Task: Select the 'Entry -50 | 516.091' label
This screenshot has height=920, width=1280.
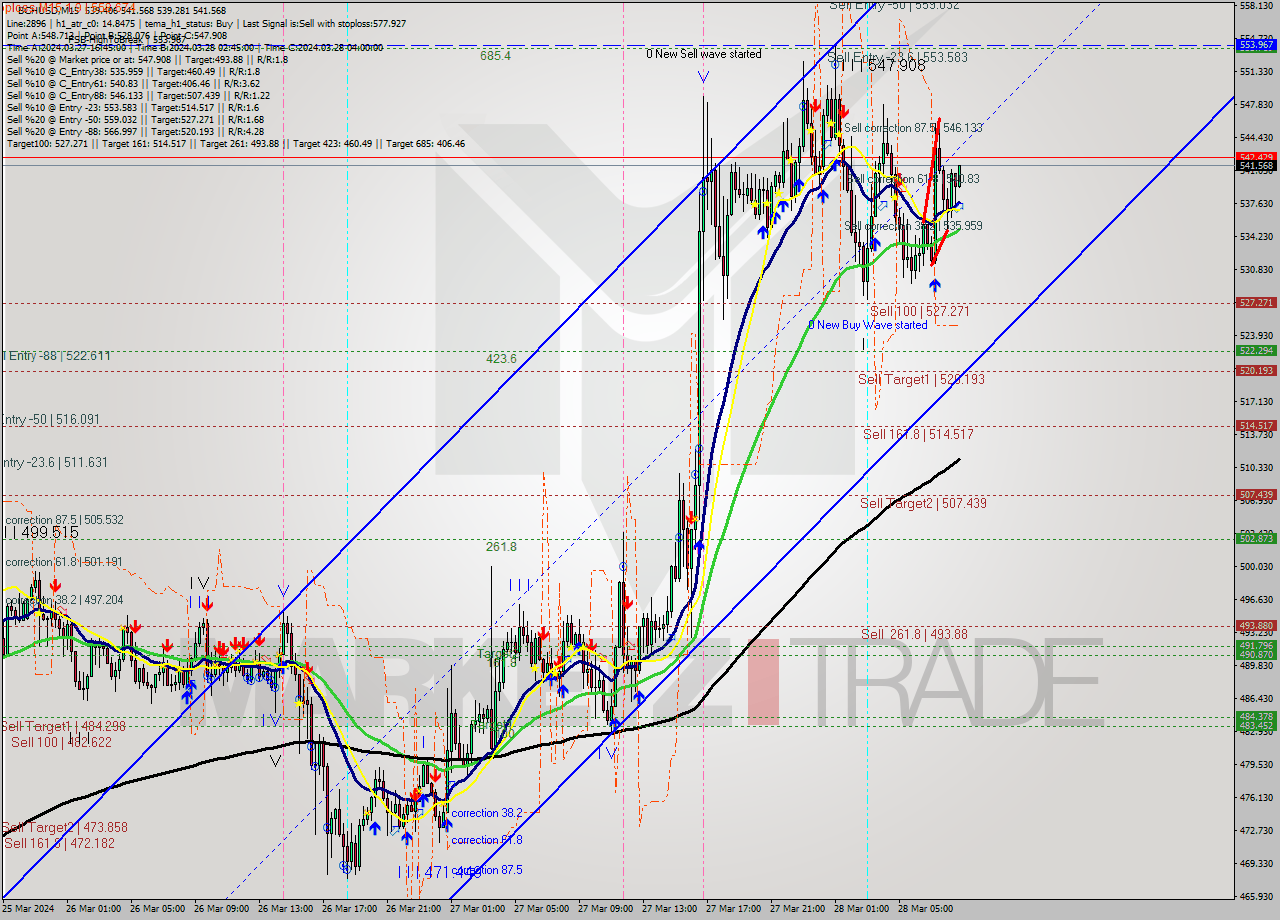Action: click(51, 420)
